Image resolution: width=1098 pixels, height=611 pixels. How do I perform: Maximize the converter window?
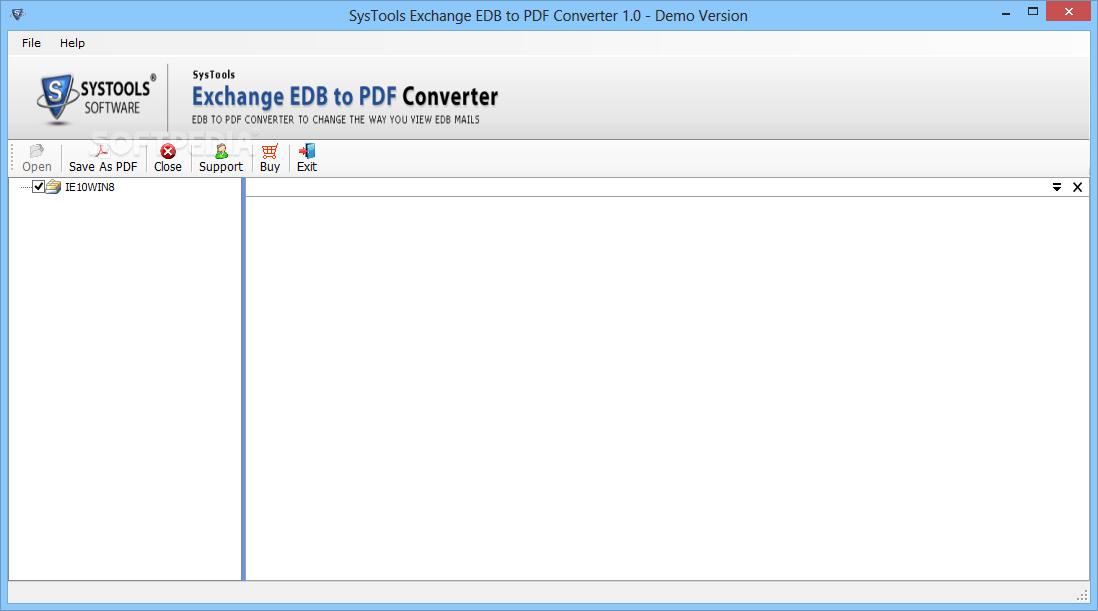(1033, 12)
